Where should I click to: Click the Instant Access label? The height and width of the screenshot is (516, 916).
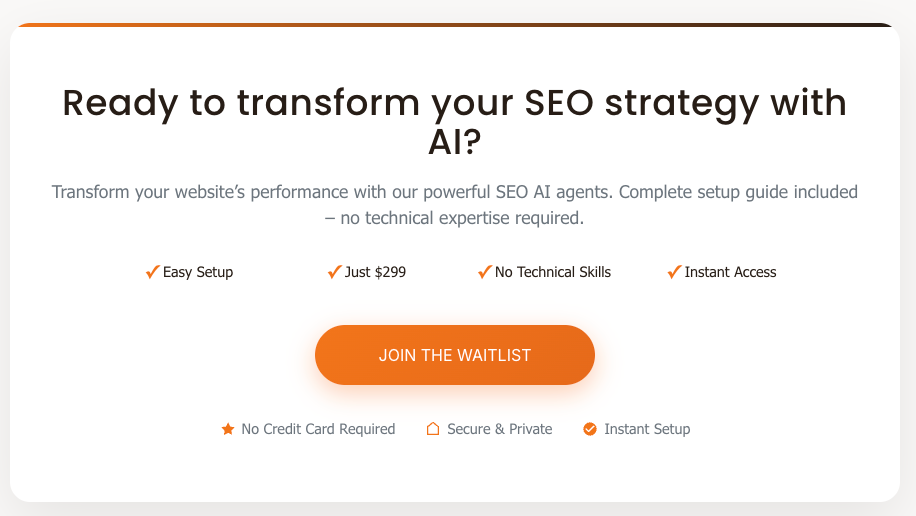coord(730,272)
